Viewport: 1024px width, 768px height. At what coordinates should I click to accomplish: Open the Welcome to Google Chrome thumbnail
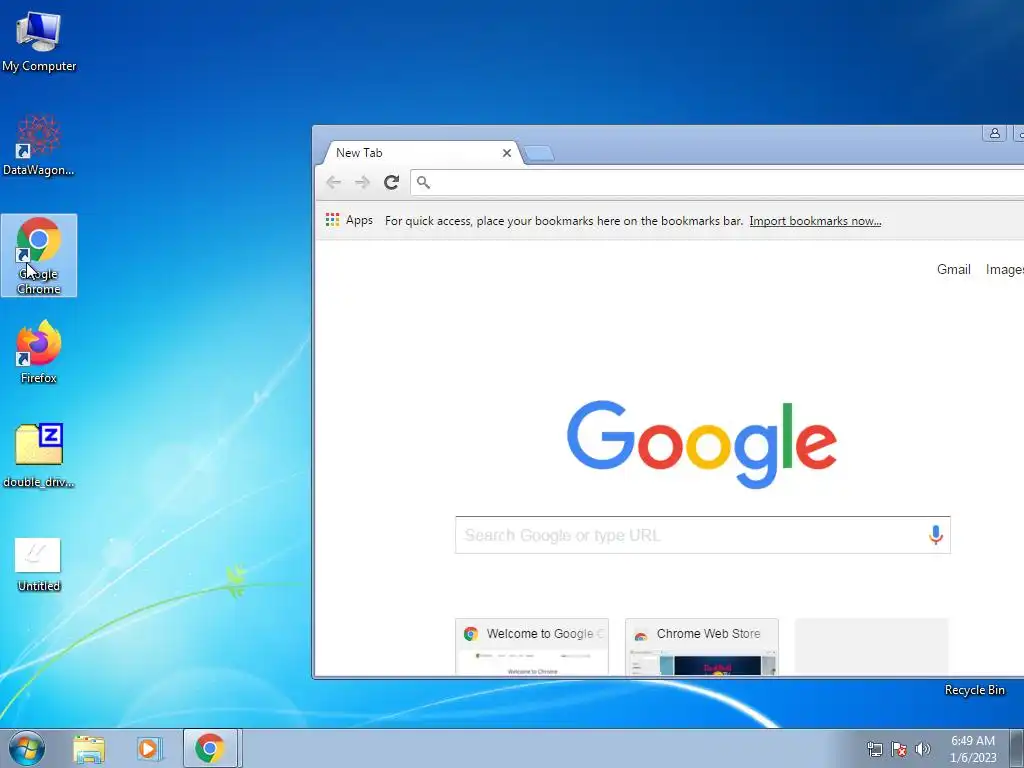pyautogui.click(x=532, y=647)
